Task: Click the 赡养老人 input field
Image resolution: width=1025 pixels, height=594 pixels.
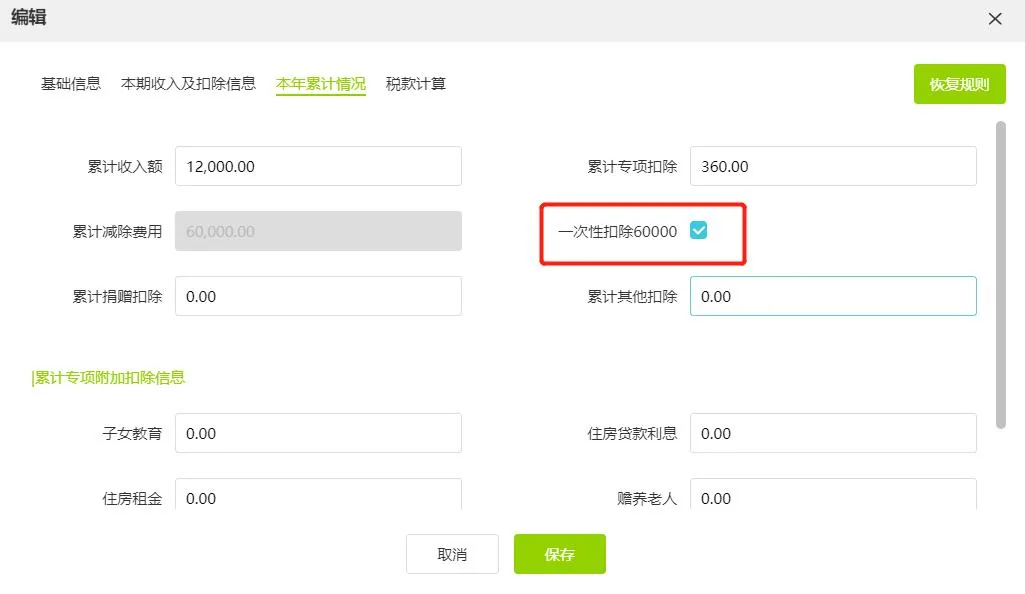Action: (833, 494)
